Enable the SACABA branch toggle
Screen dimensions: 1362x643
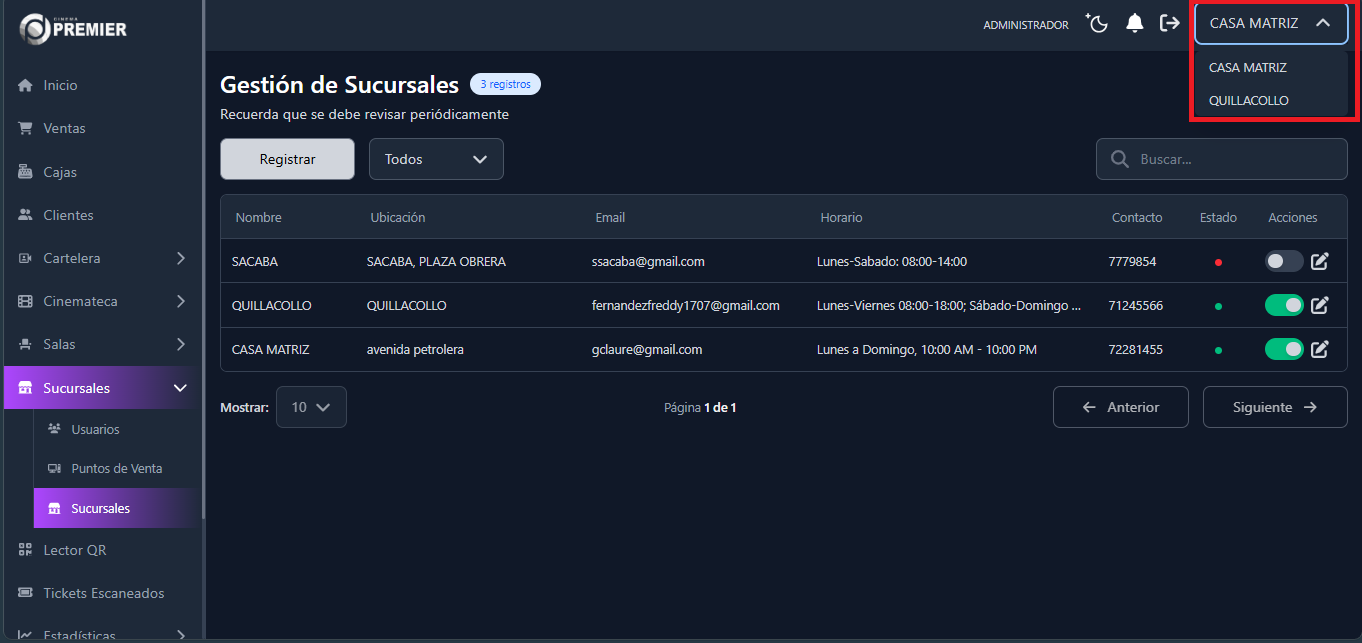point(1283,262)
